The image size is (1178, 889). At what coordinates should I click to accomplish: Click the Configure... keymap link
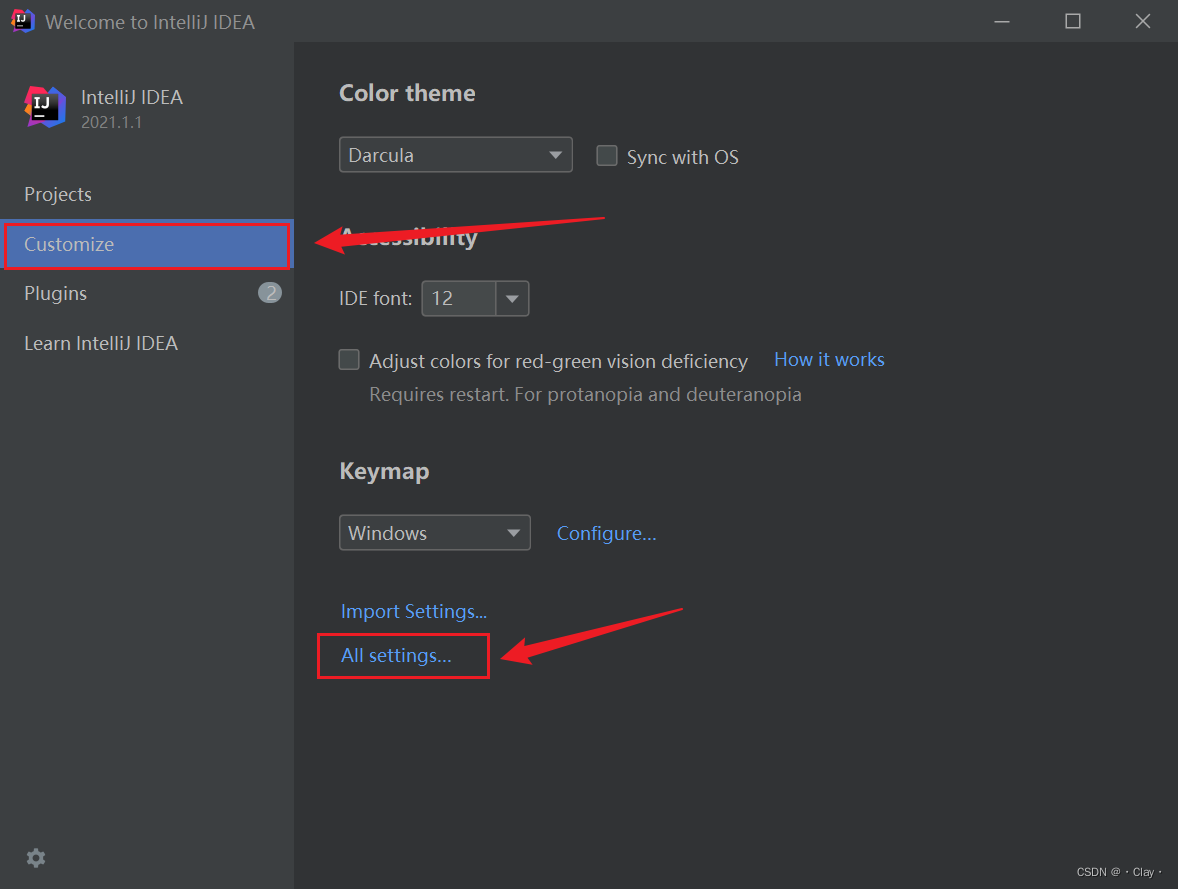[x=606, y=533]
